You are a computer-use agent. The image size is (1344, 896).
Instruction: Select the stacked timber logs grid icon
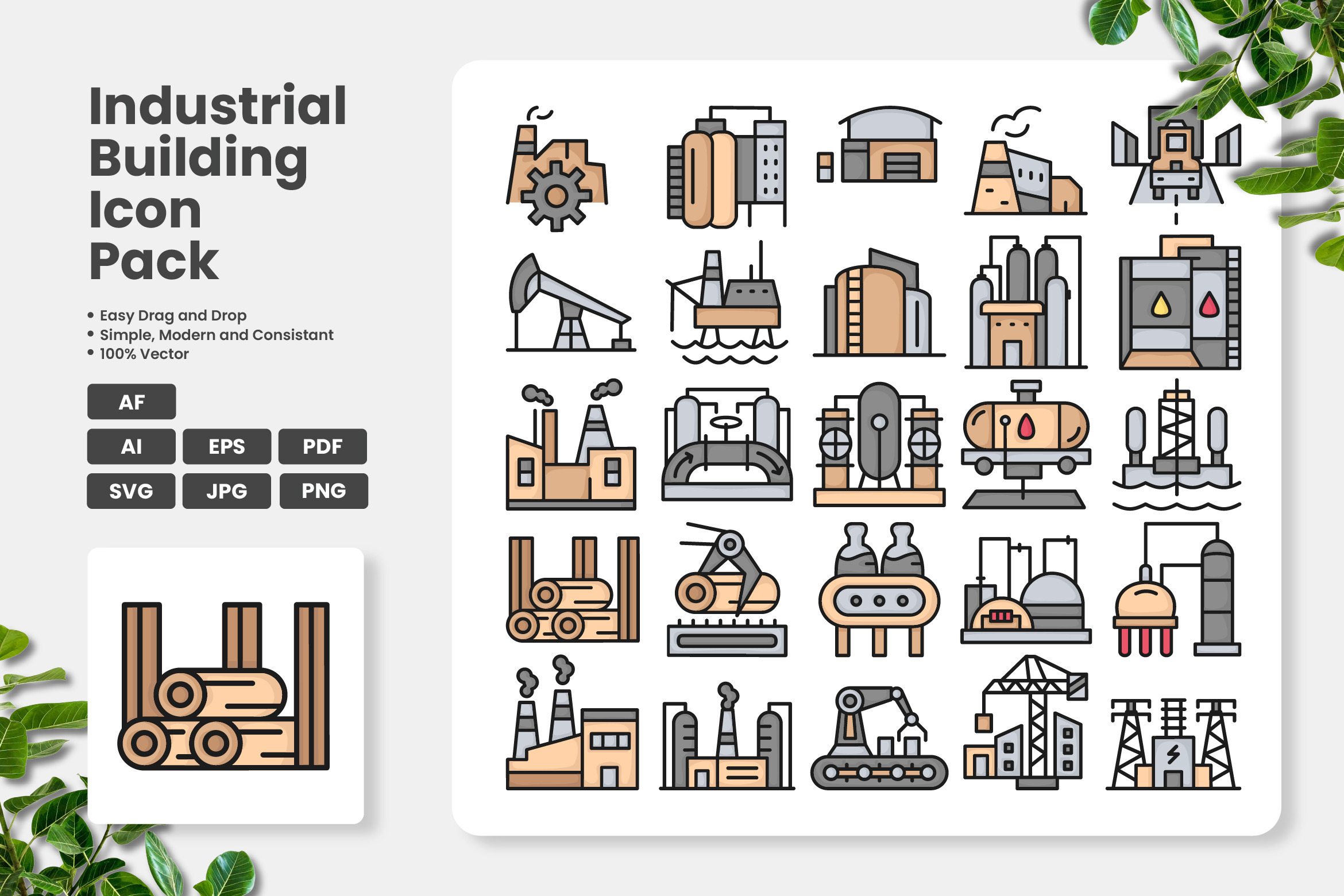tap(573, 589)
